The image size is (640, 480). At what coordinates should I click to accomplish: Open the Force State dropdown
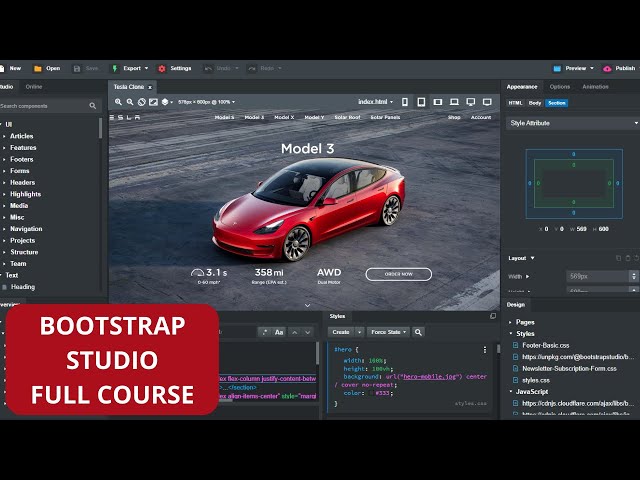(389, 332)
